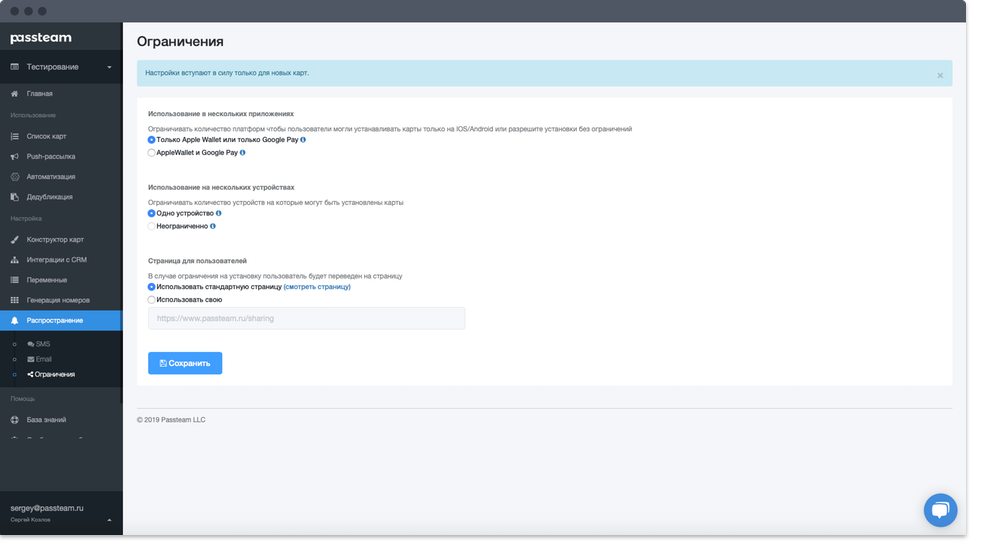Click the Тестирование card icon
This screenshot has height=544, width=993.
[x=15, y=66]
